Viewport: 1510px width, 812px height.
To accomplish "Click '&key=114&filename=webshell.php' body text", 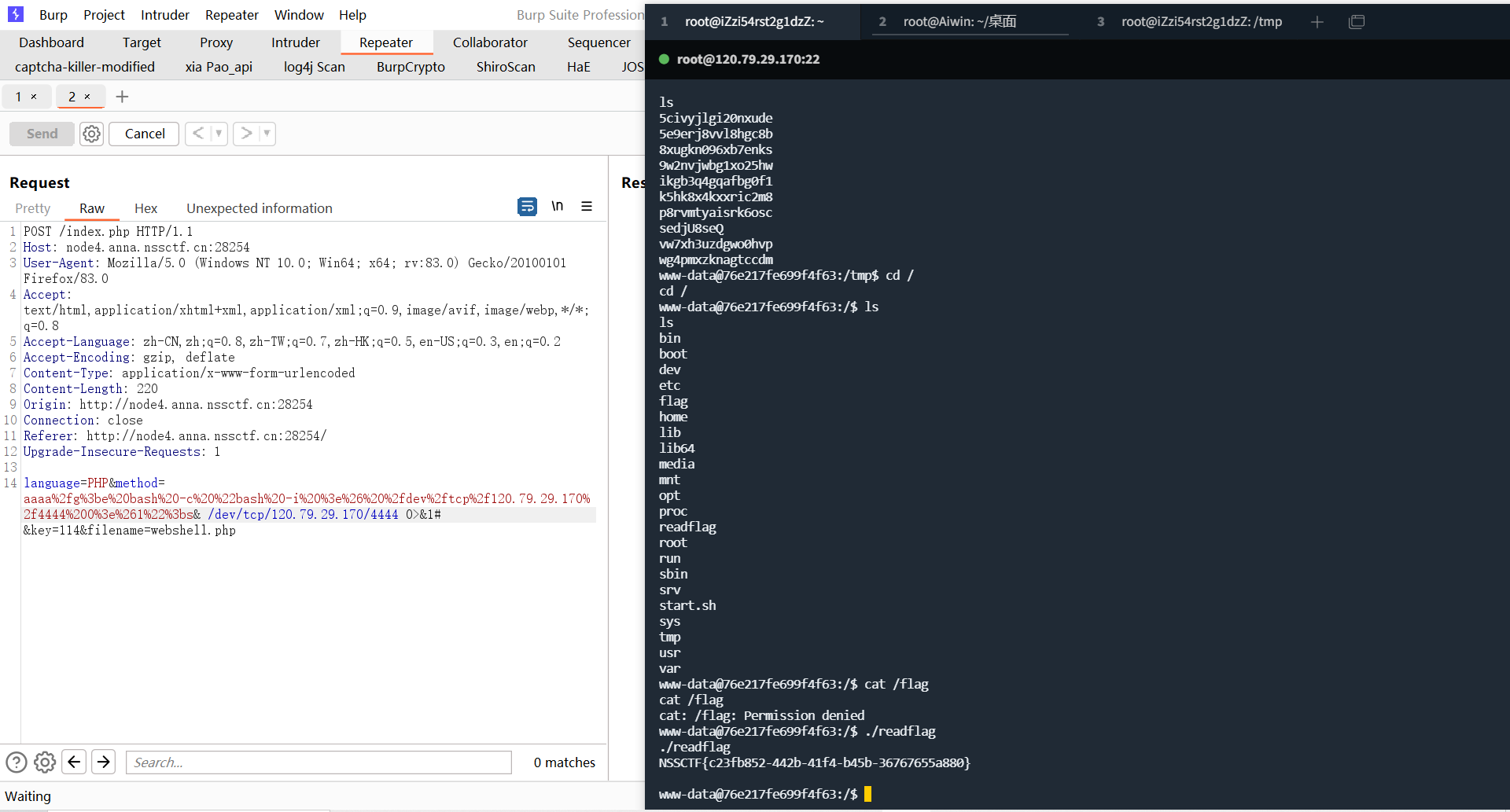I will tap(130, 530).
